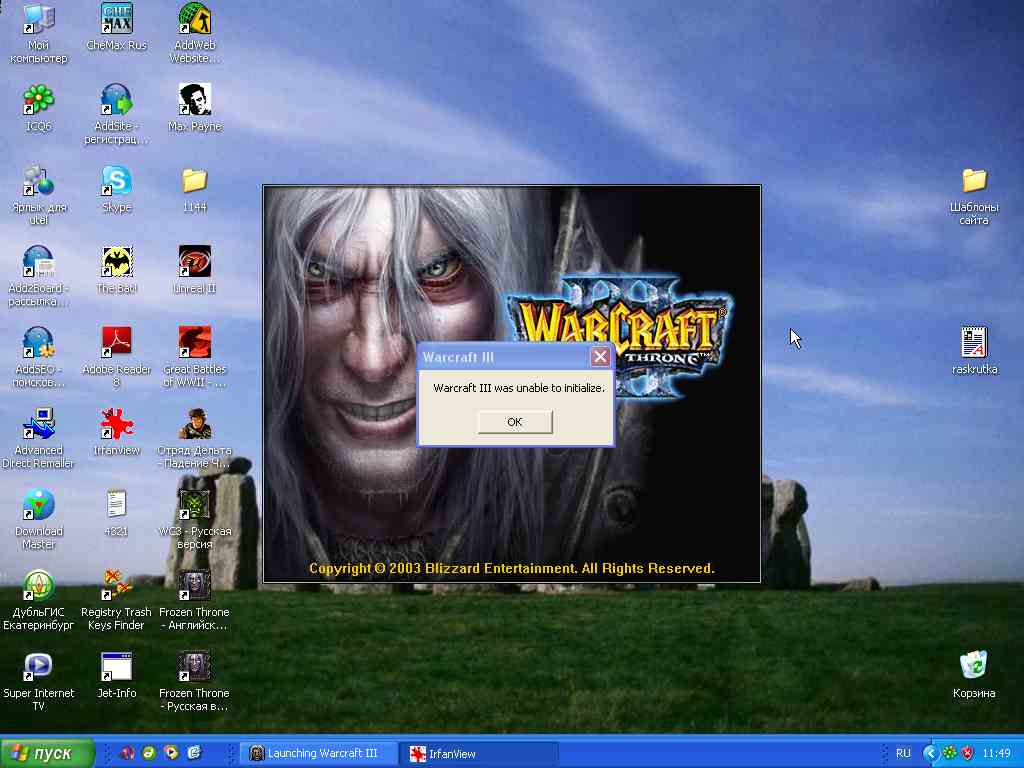Screen dimensions: 1024x768
Task: Click OK in the Warcraft III error dialog
Action: coord(515,422)
